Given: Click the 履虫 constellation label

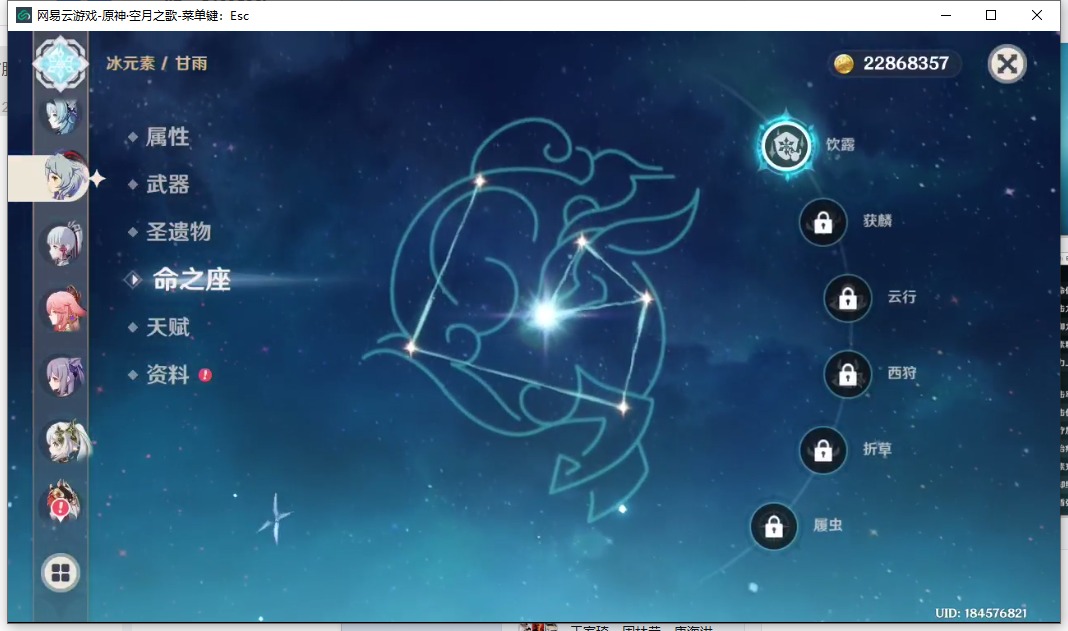Looking at the screenshot, I should (x=828, y=525).
